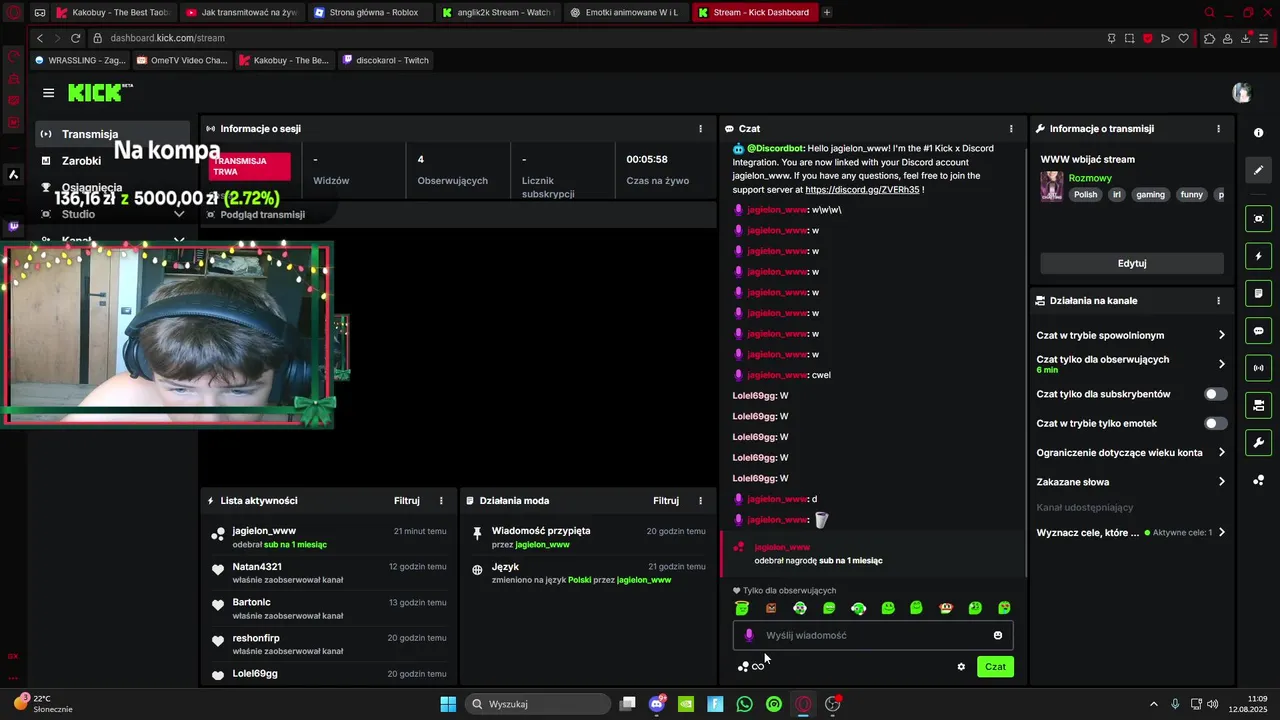Open the user avatar in the top right
This screenshot has width=1280, height=720.
click(x=1241, y=93)
